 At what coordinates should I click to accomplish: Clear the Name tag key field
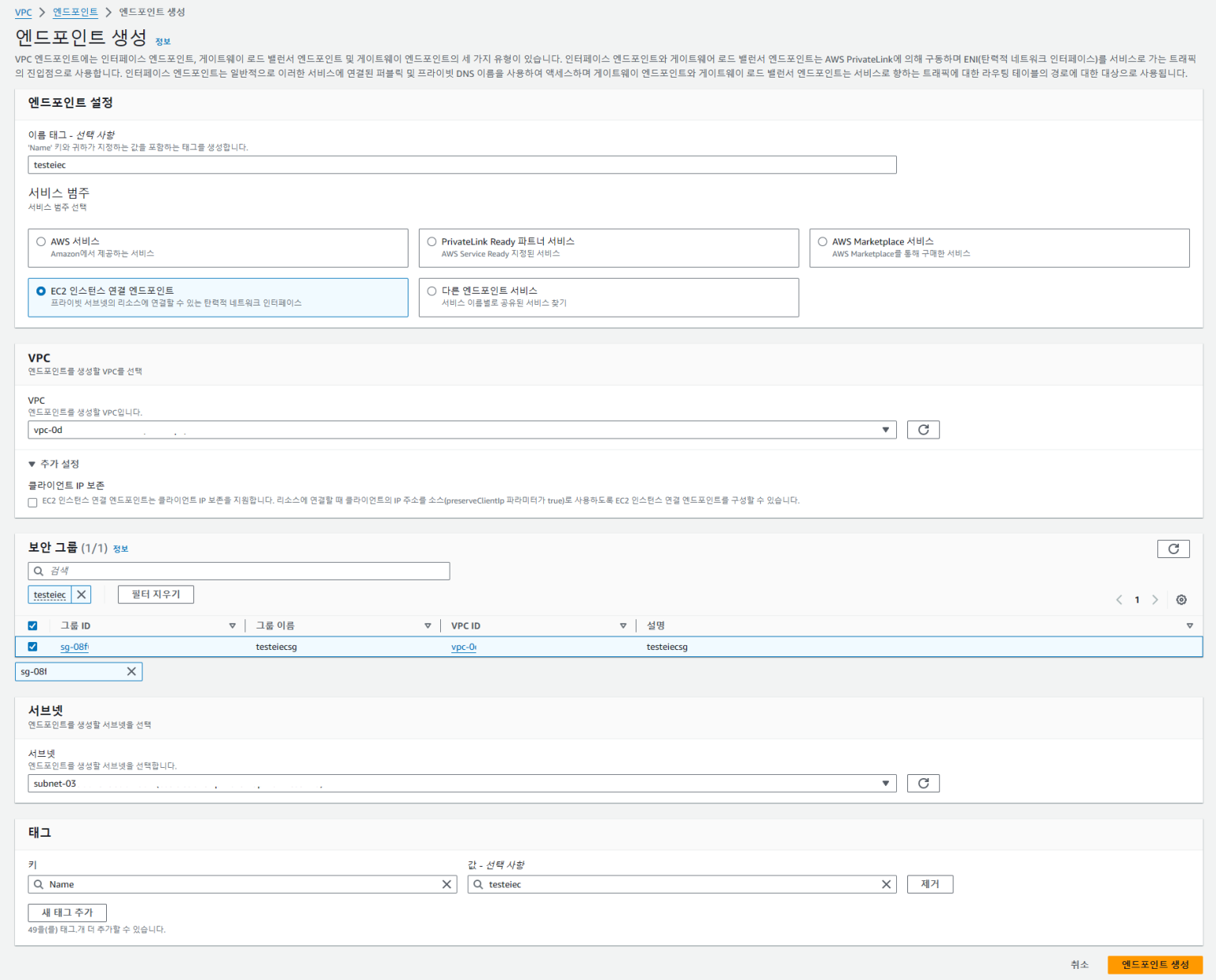pyautogui.click(x=446, y=884)
